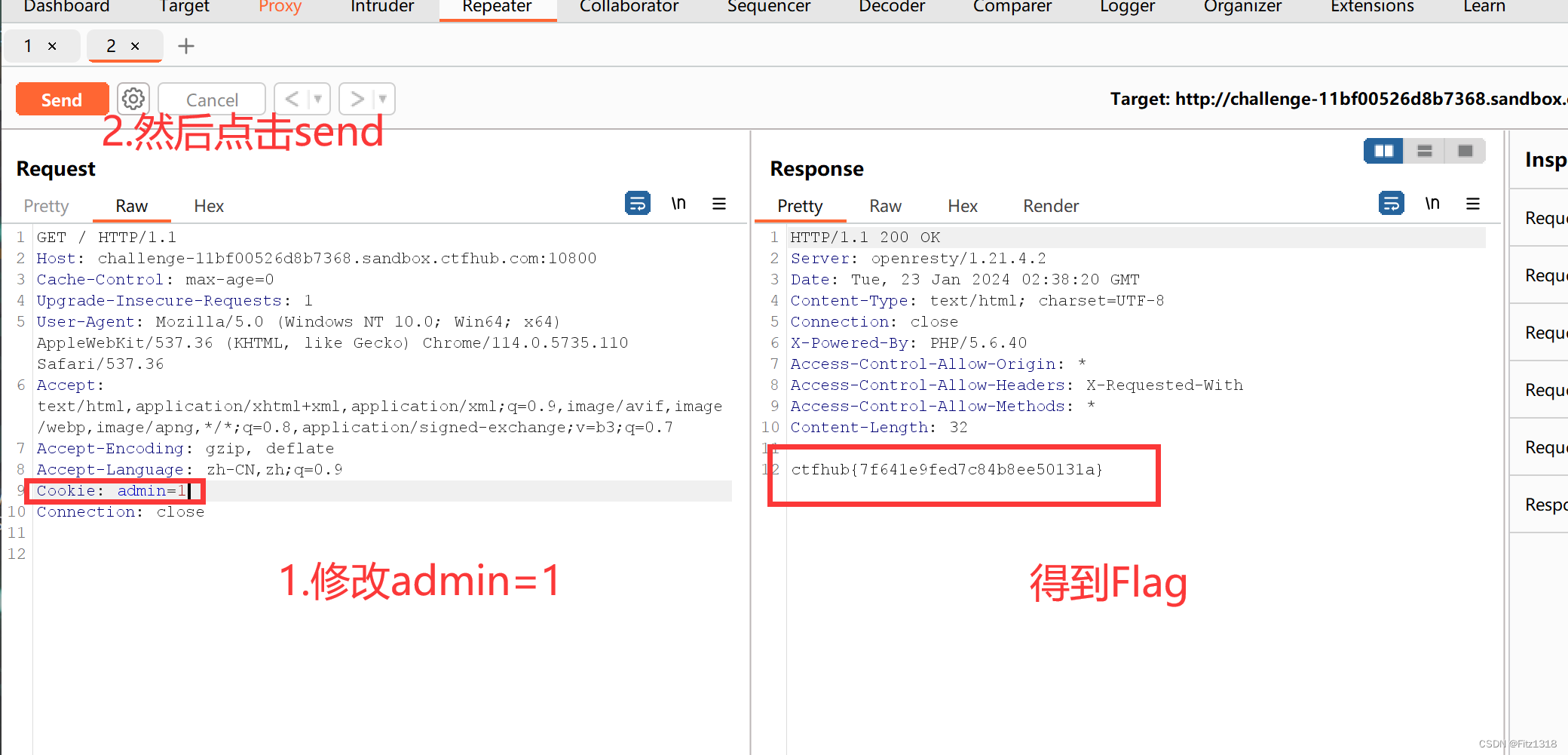Open Request pane hamburger menu

point(719,204)
